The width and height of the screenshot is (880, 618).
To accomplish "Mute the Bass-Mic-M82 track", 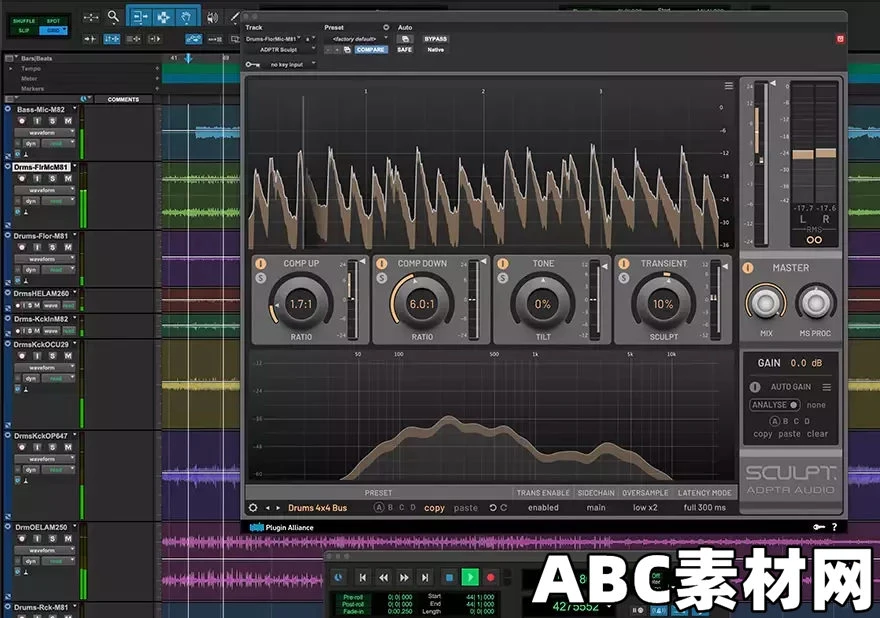I will pyautogui.click(x=69, y=121).
